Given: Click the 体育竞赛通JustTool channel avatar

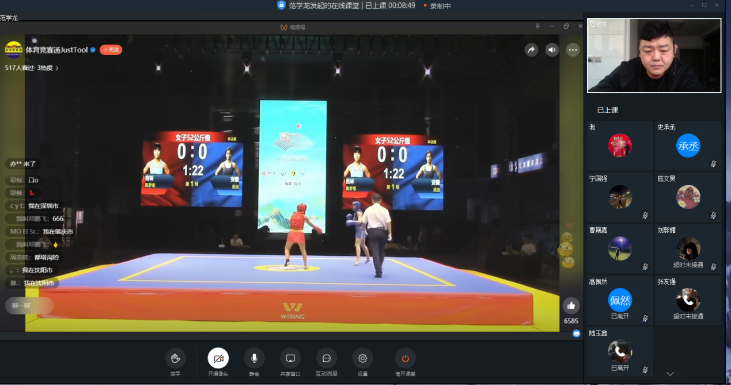Looking at the screenshot, I should (14, 49).
